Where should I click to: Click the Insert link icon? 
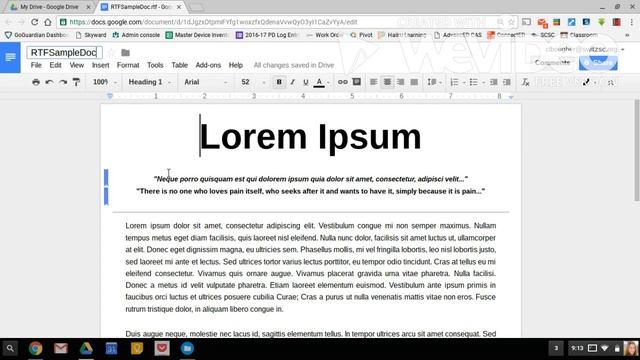point(342,82)
